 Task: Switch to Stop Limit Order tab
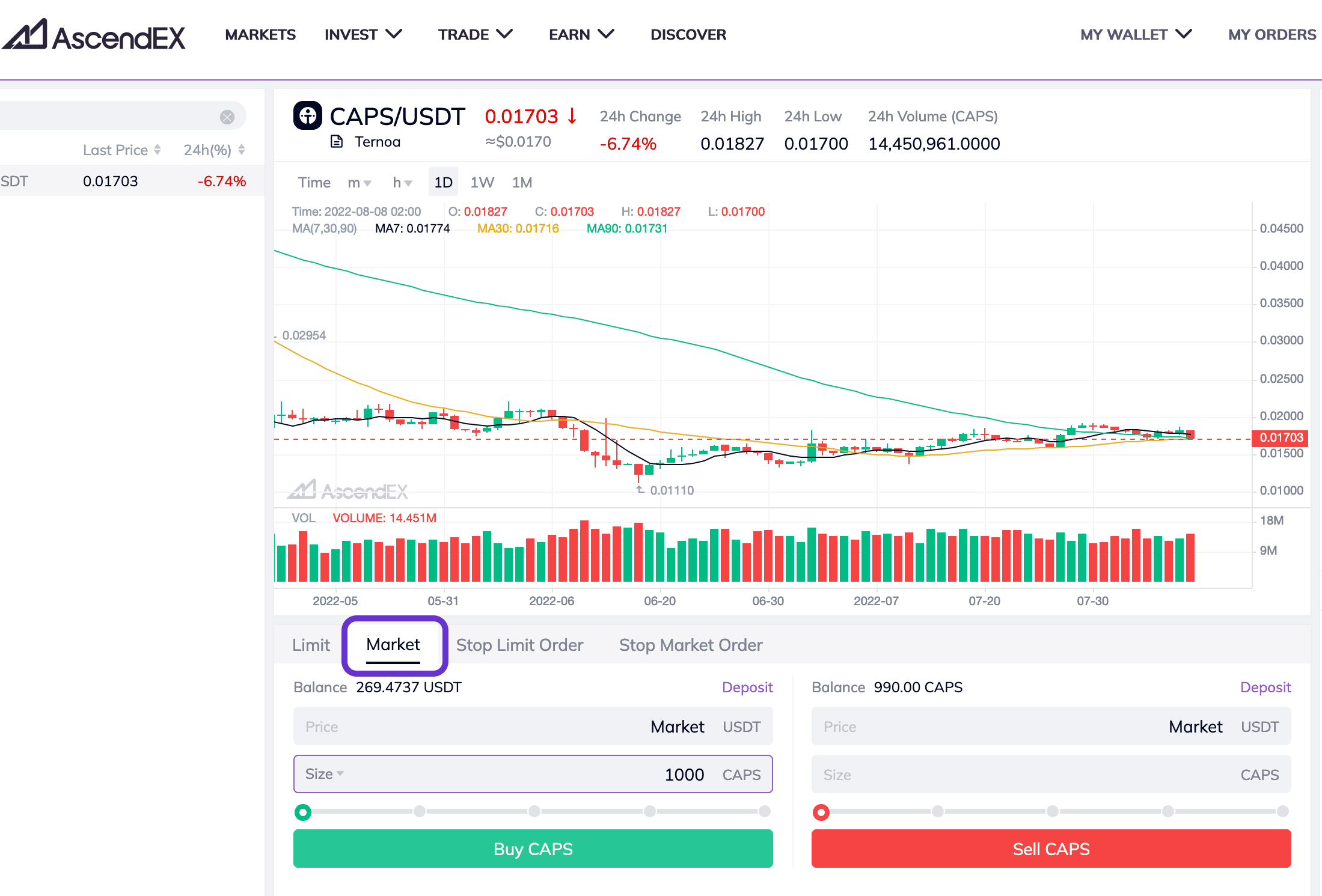click(x=519, y=645)
